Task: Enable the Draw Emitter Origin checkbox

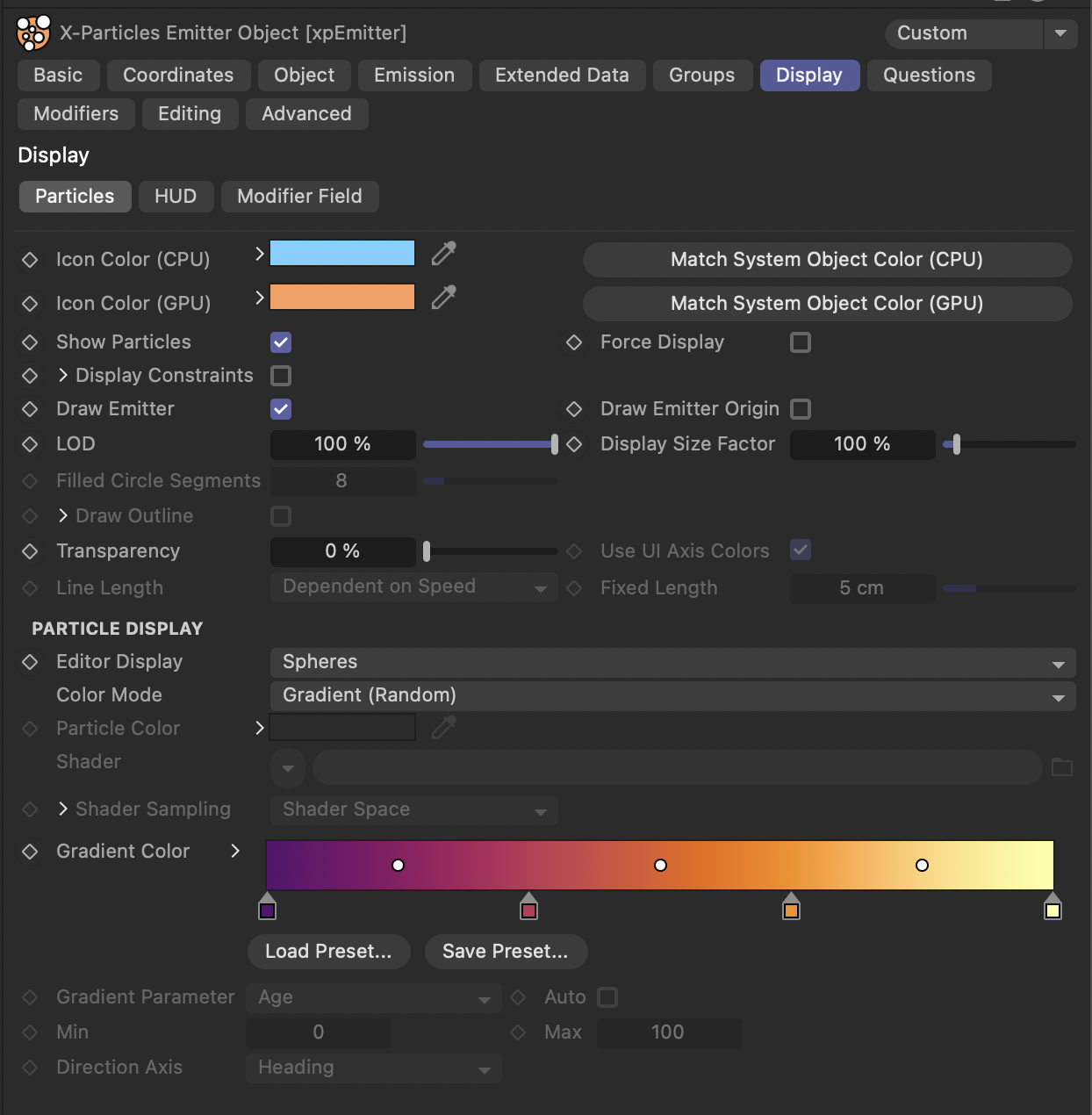Action: [x=801, y=409]
